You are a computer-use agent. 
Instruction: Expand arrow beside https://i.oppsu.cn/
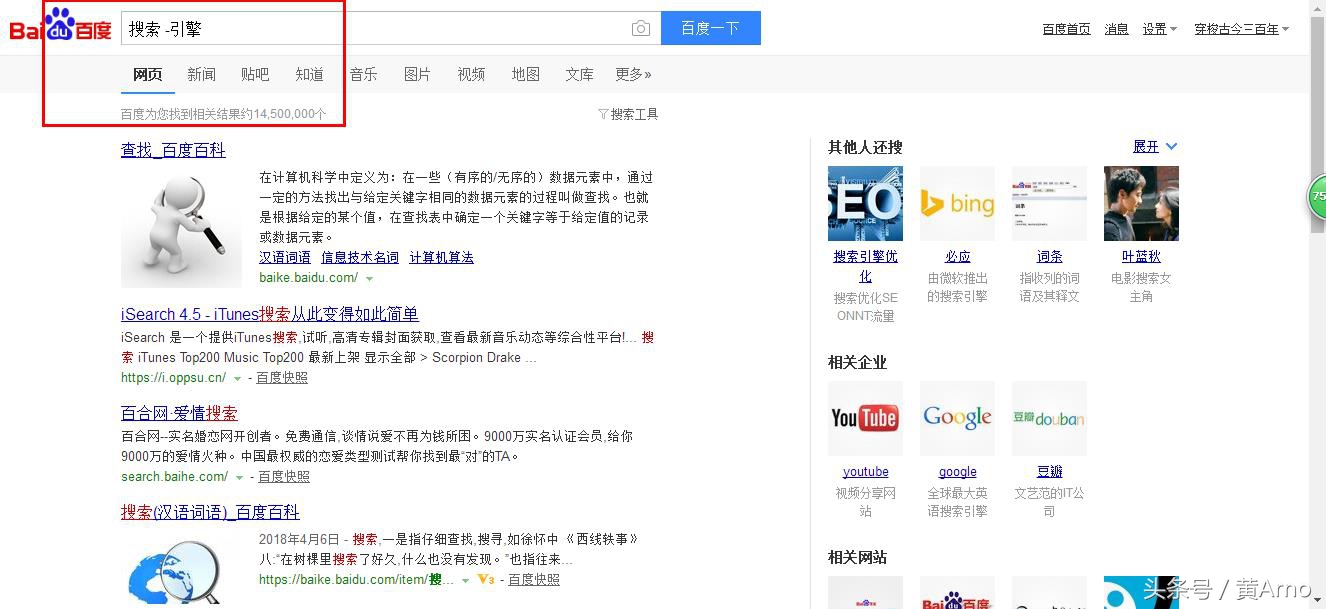pos(237,378)
